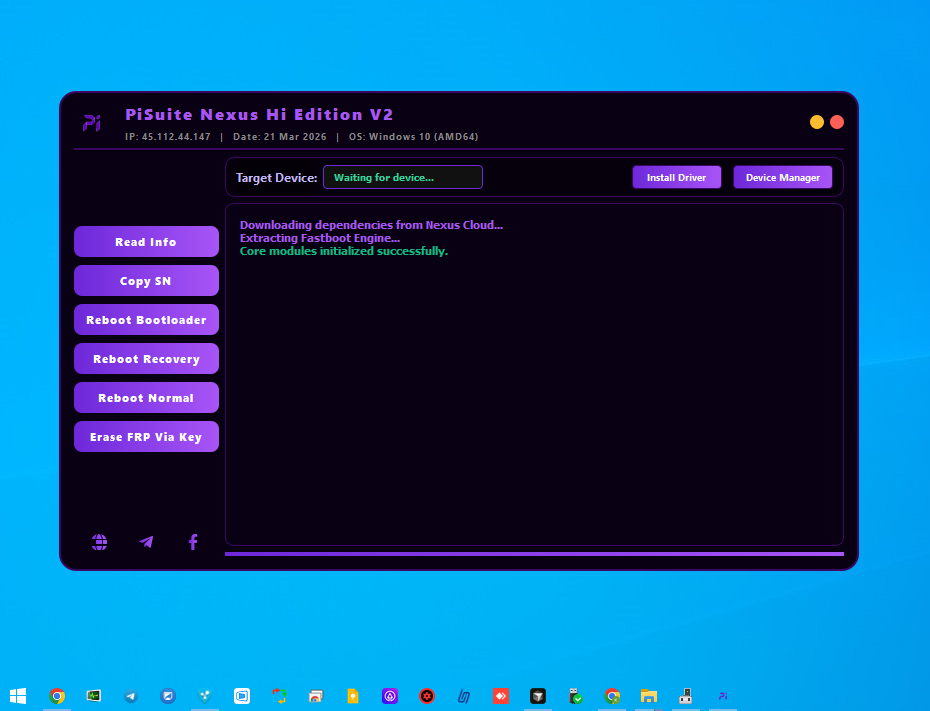Screen dimensions: 930x711
Task: Open the website globe icon in the sidebar
Action: 99,542
